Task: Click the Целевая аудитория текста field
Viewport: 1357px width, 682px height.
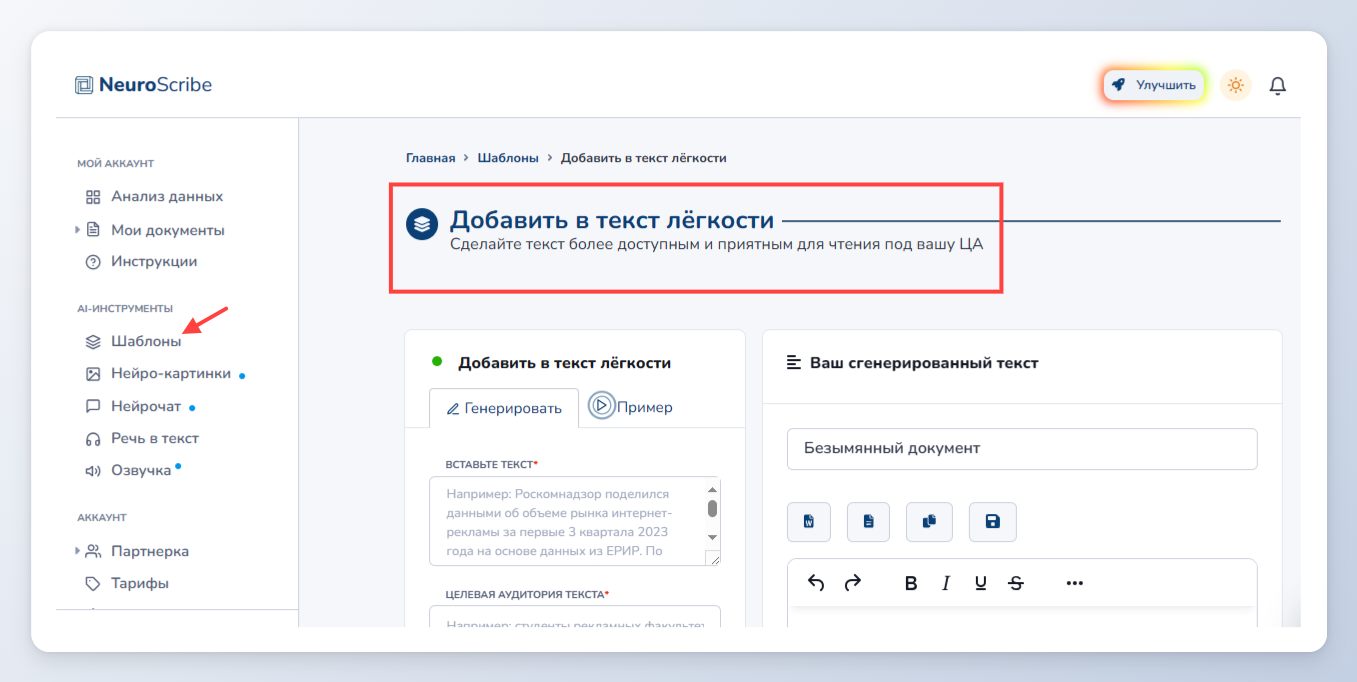Action: pyautogui.click(x=575, y=618)
